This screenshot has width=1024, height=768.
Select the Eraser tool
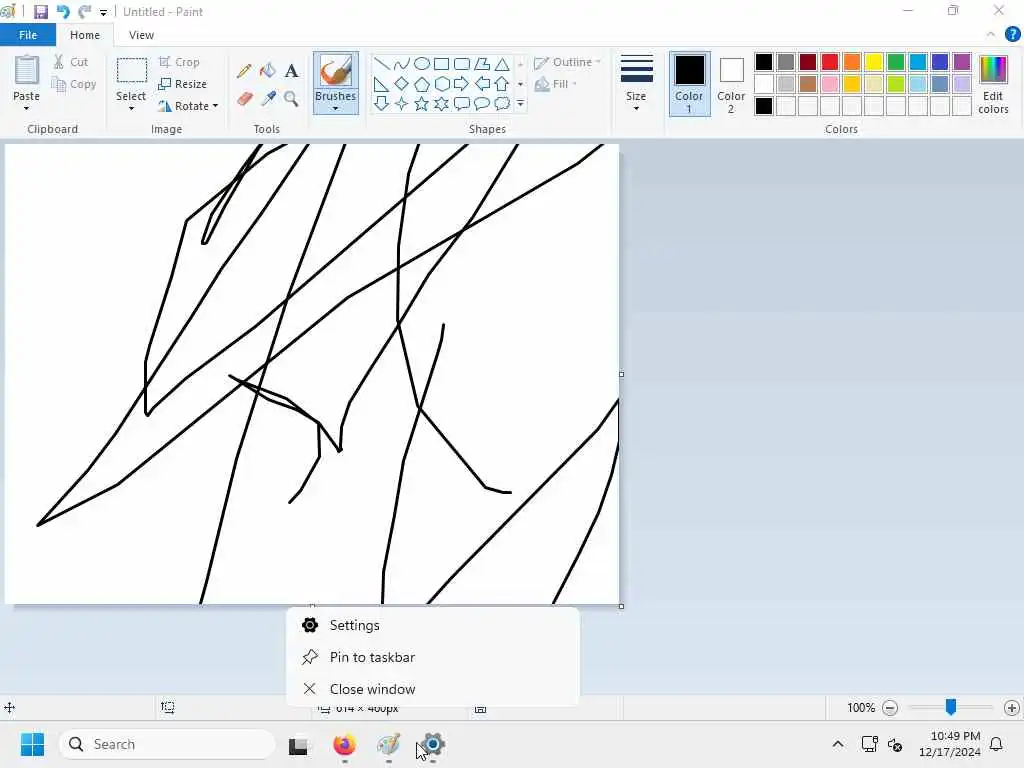pos(244,99)
